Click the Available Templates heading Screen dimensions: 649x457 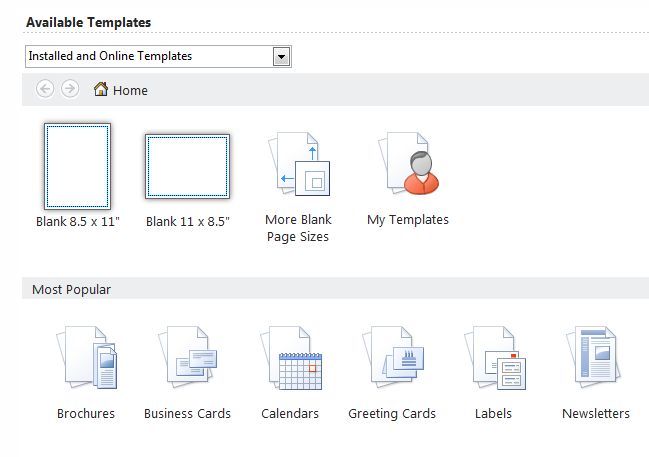(x=89, y=22)
